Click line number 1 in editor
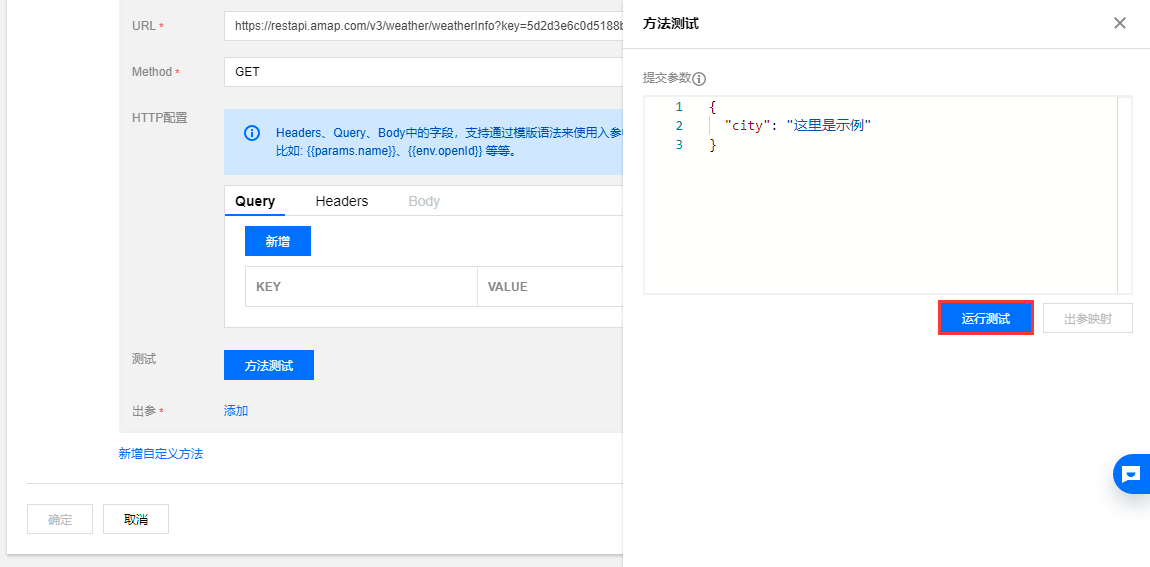This screenshot has width=1150, height=567. click(678, 107)
